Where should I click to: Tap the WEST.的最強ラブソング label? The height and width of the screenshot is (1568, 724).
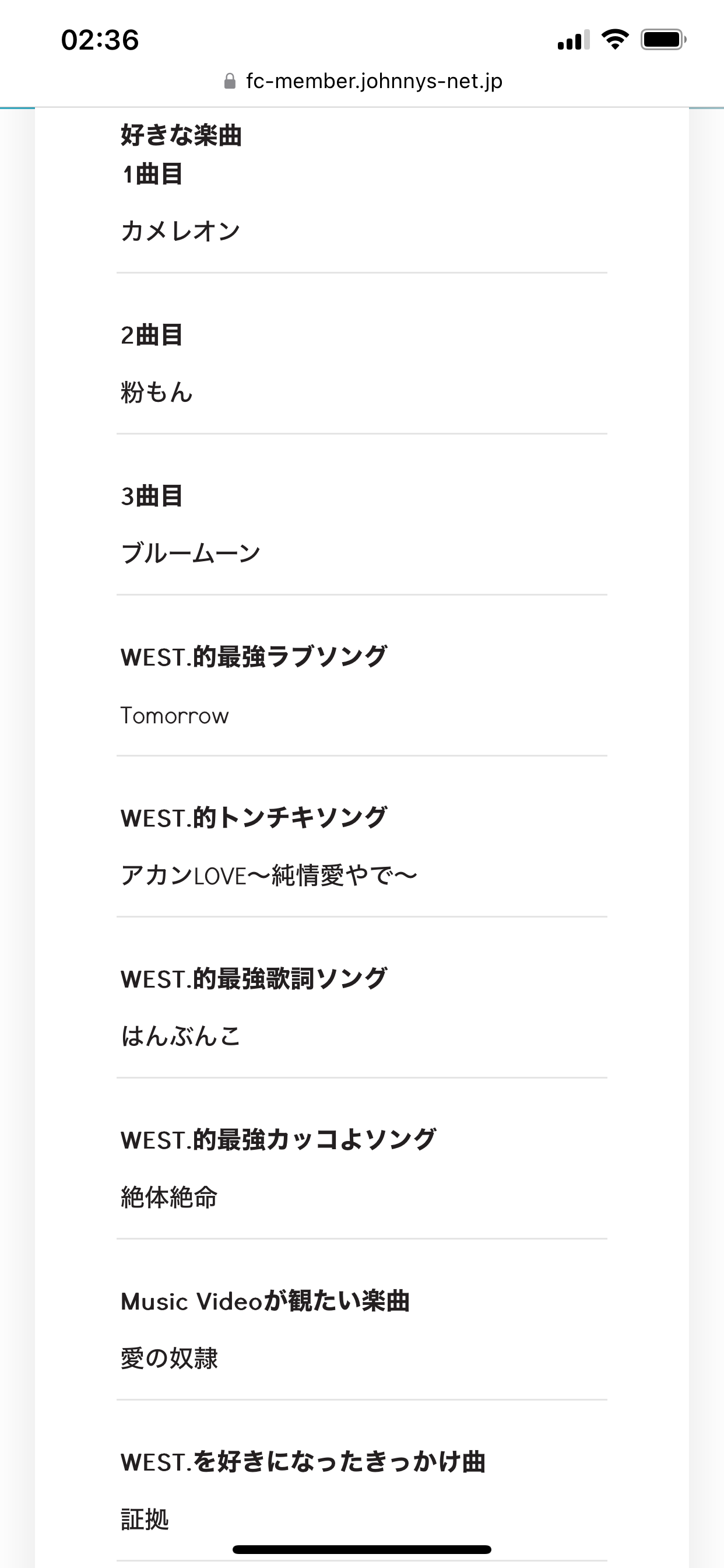tap(254, 657)
